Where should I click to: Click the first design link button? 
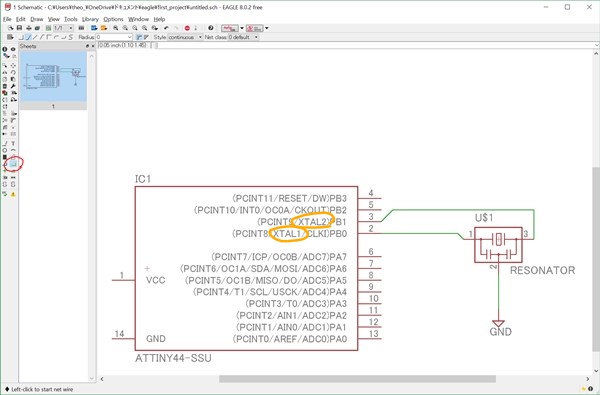click(x=230, y=28)
